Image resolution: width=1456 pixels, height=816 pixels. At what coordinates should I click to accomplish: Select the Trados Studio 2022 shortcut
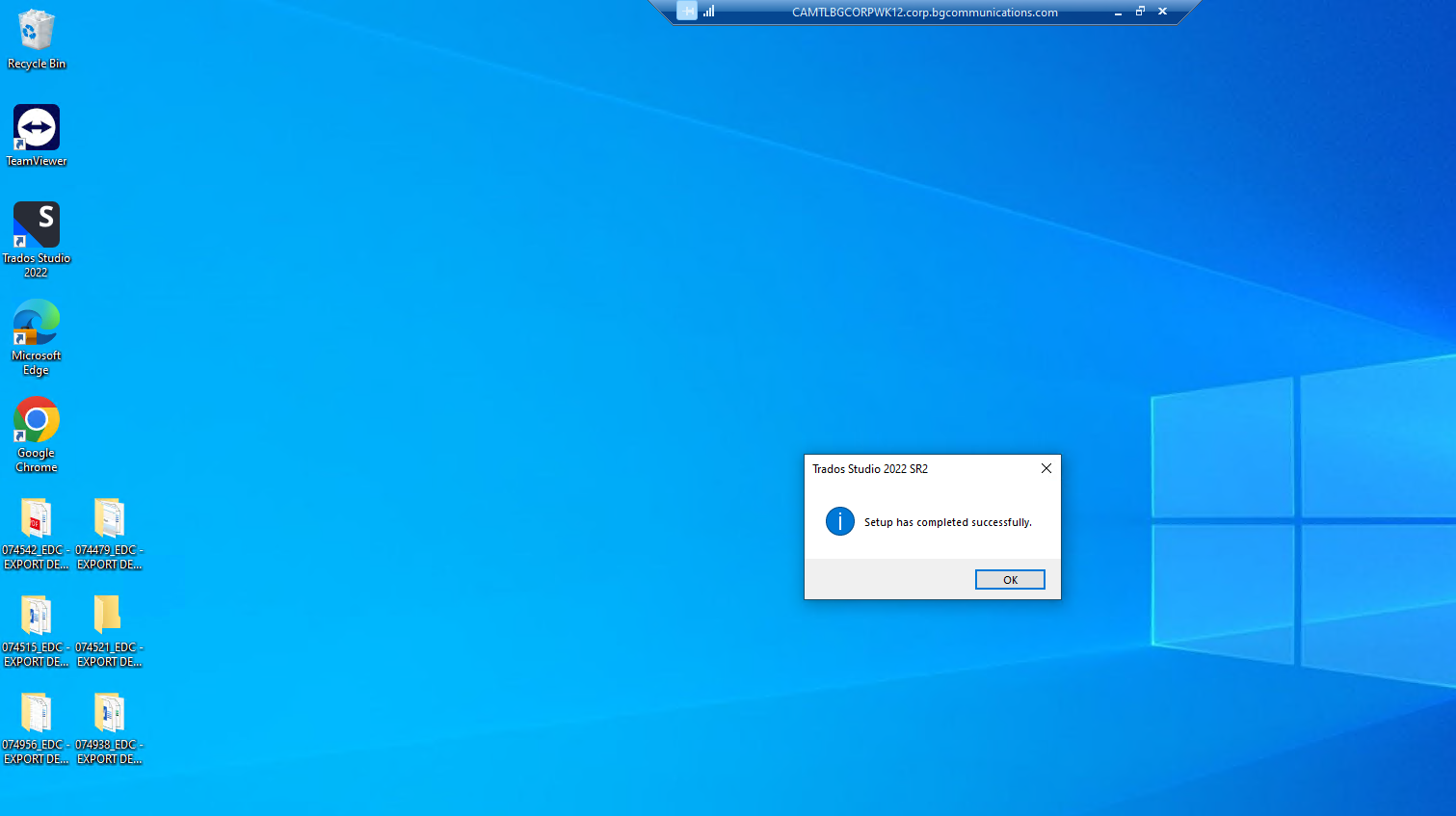pyautogui.click(x=36, y=239)
